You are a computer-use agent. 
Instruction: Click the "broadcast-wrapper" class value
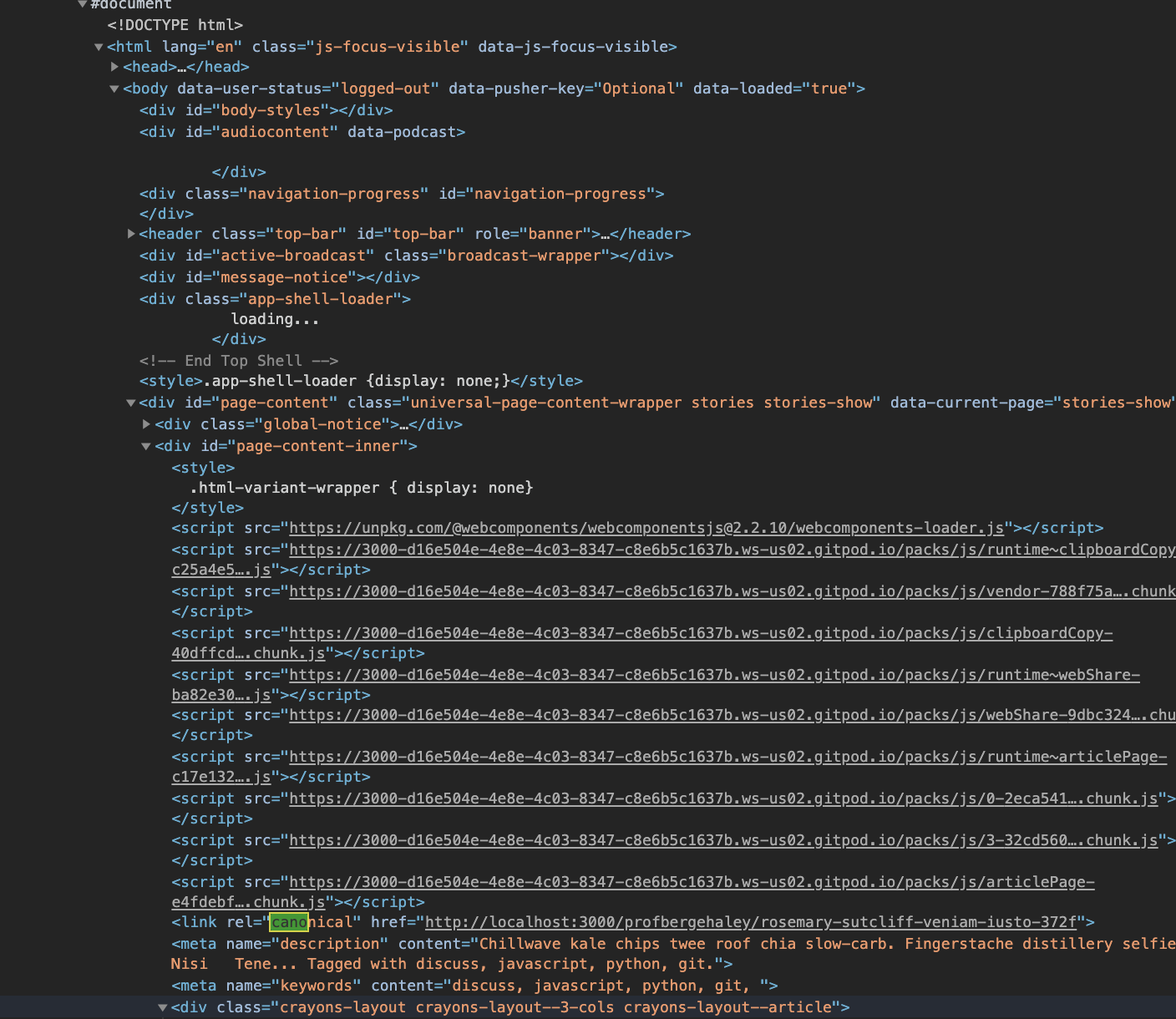coord(525,256)
